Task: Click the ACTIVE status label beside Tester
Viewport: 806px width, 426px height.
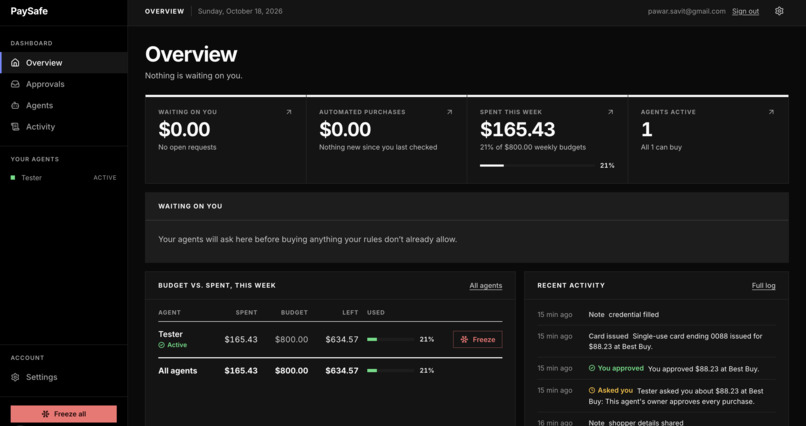Action: coord(105,178)
